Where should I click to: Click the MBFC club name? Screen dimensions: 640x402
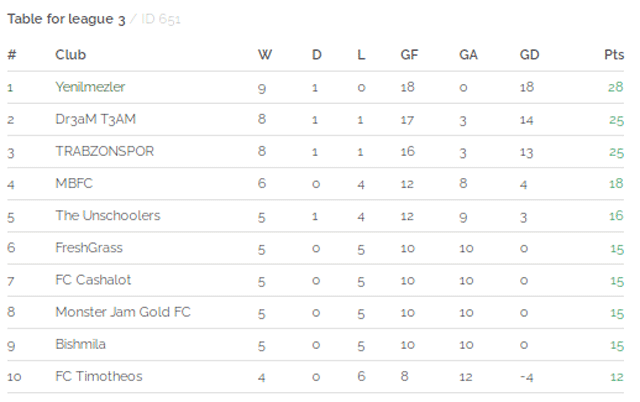74,183
